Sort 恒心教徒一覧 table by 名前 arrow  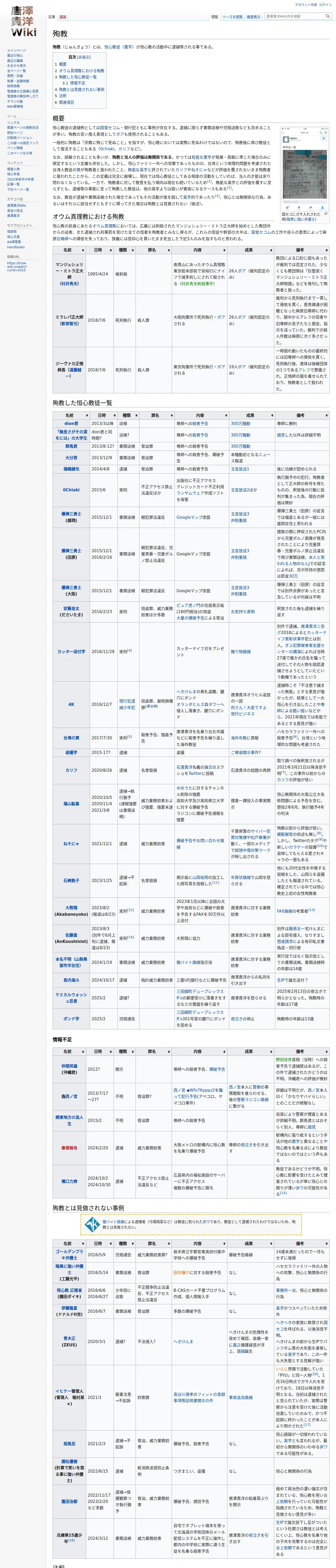(87, 415)
